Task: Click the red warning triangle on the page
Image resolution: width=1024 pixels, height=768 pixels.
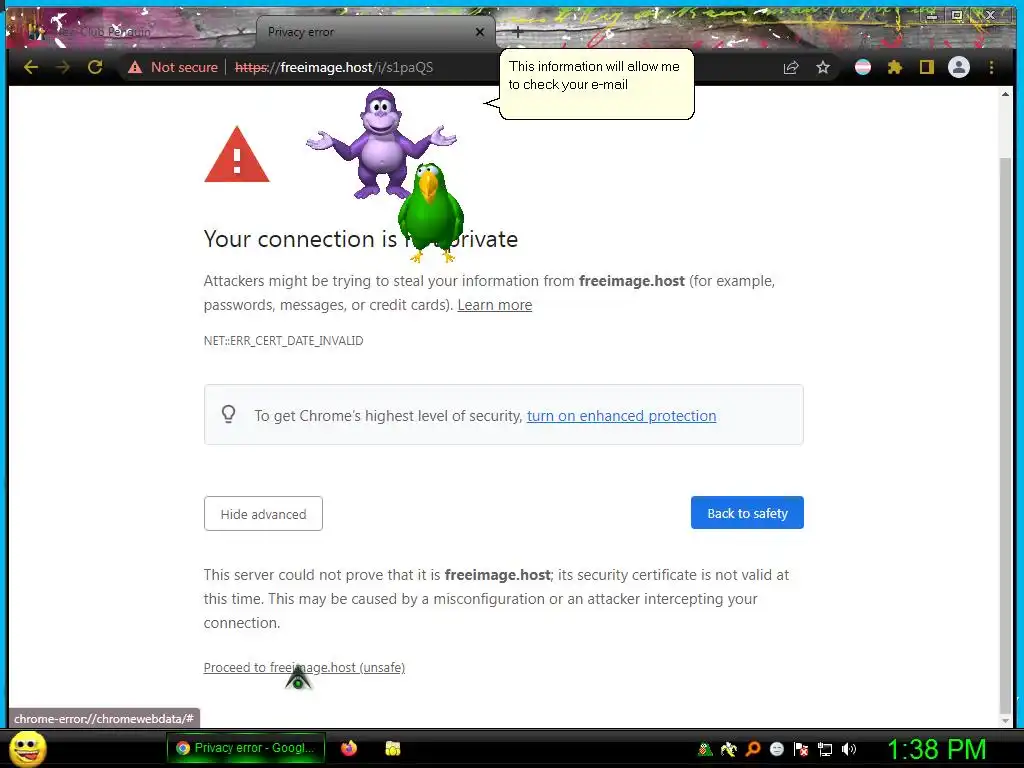Action: pyautogui.click(x=236, y=155)
